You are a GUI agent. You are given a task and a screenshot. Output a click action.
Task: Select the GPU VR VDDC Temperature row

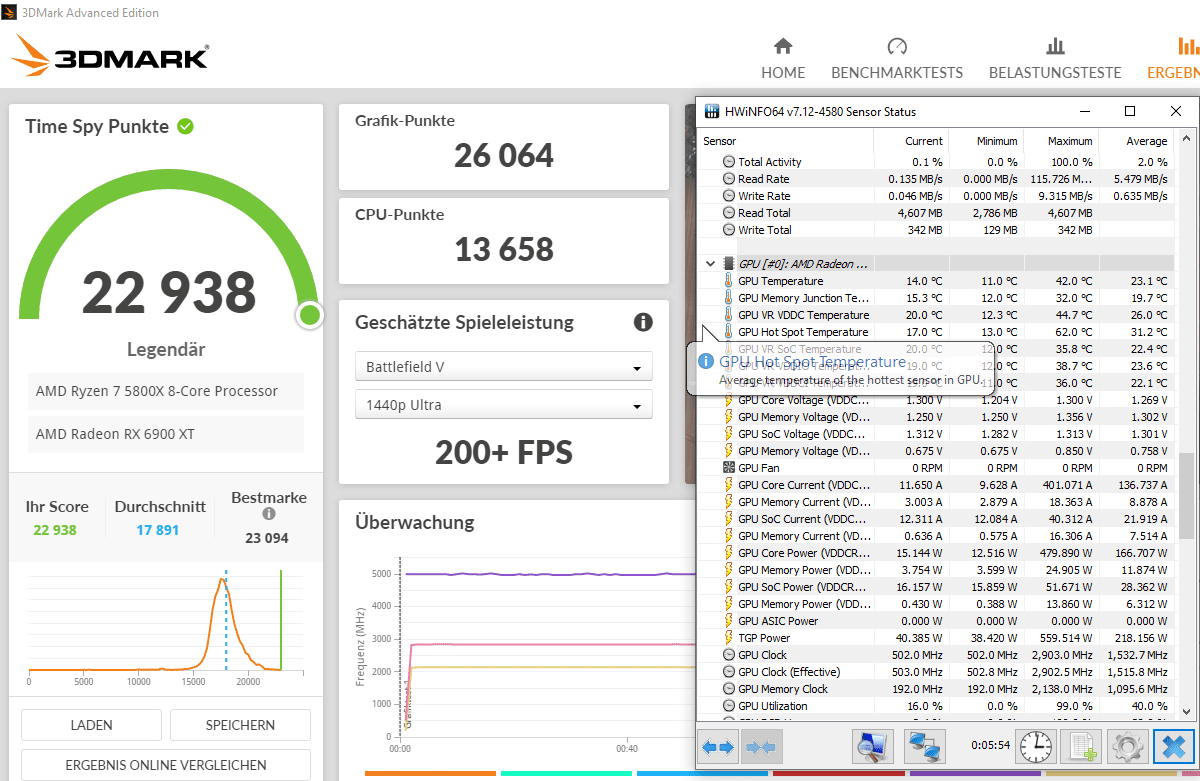pyautogui.click(x=935, y=315)
